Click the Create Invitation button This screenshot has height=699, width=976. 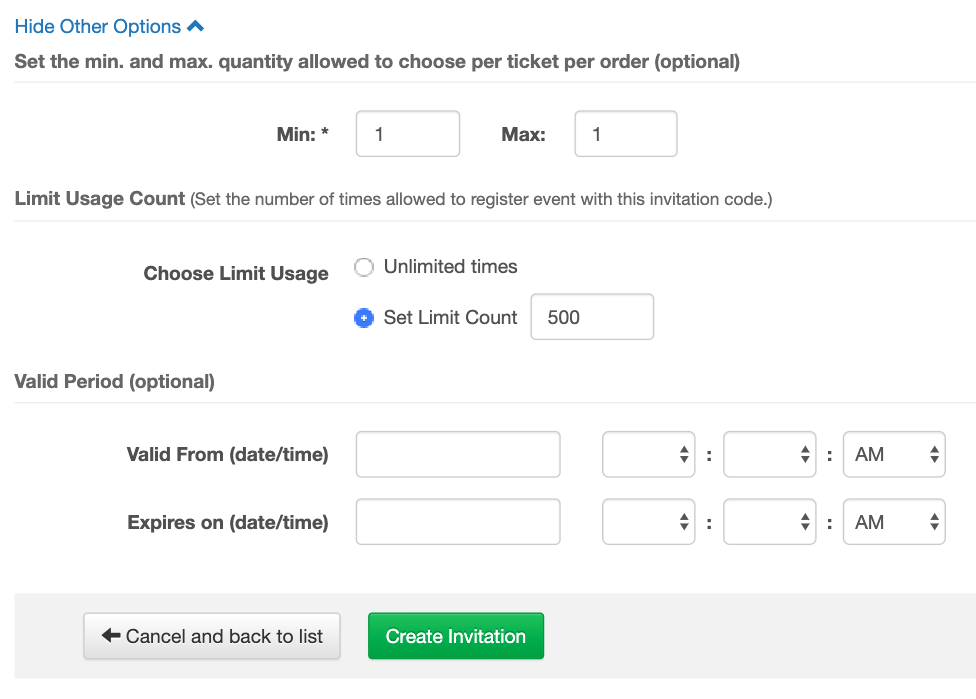point(456,636)
